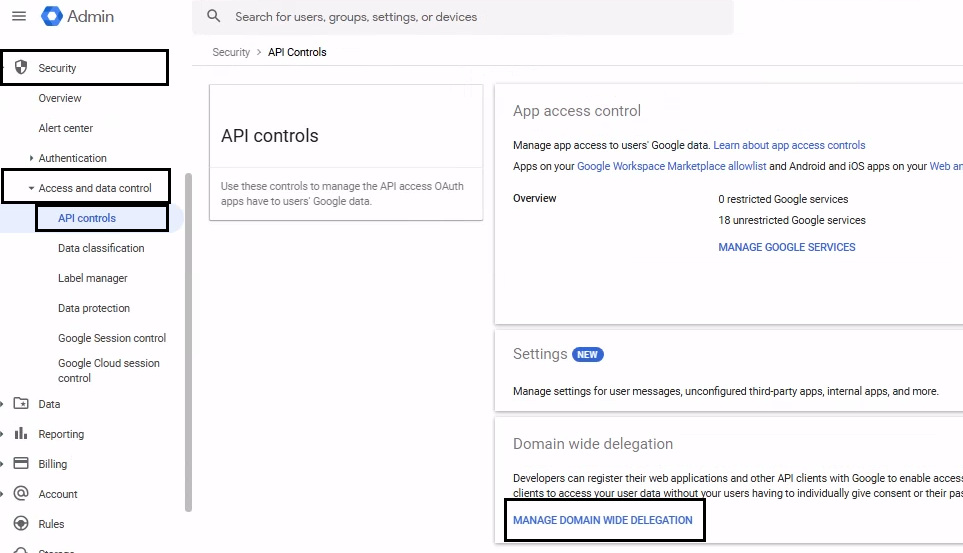Click the search magnifier icon

pos(213,16)
